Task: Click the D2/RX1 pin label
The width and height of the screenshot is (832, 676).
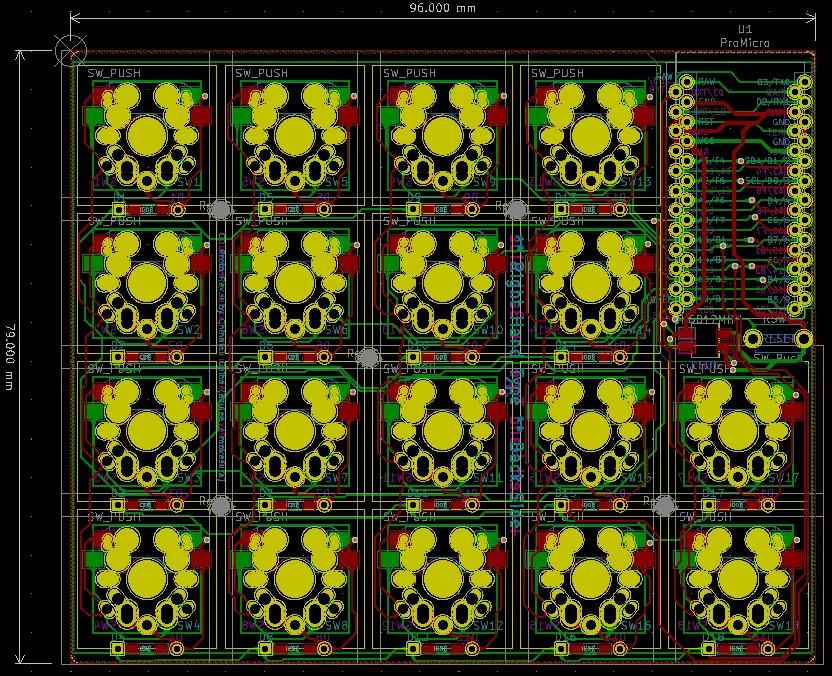Action: (x=772, y=101)
